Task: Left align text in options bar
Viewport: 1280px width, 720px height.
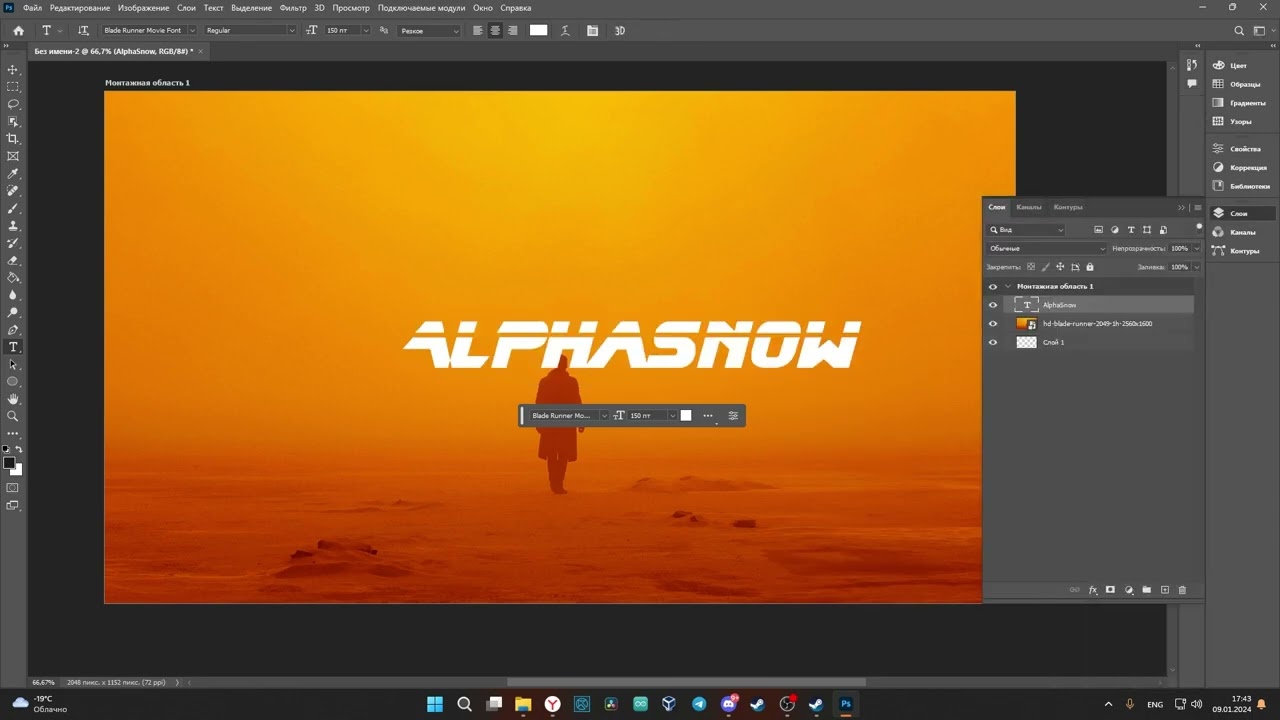Action: (477, 31)
